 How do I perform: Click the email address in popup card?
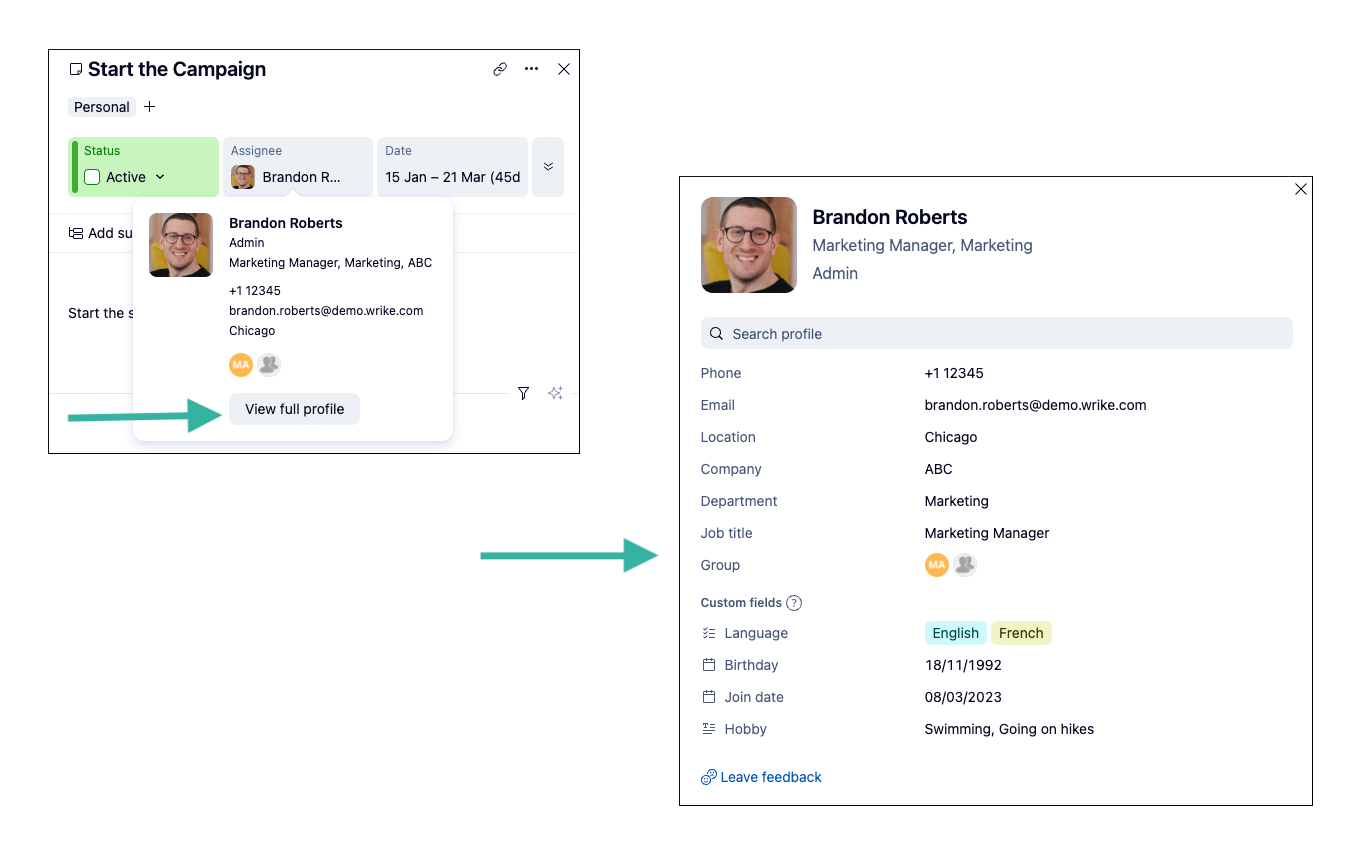click(x=326, y=311)
